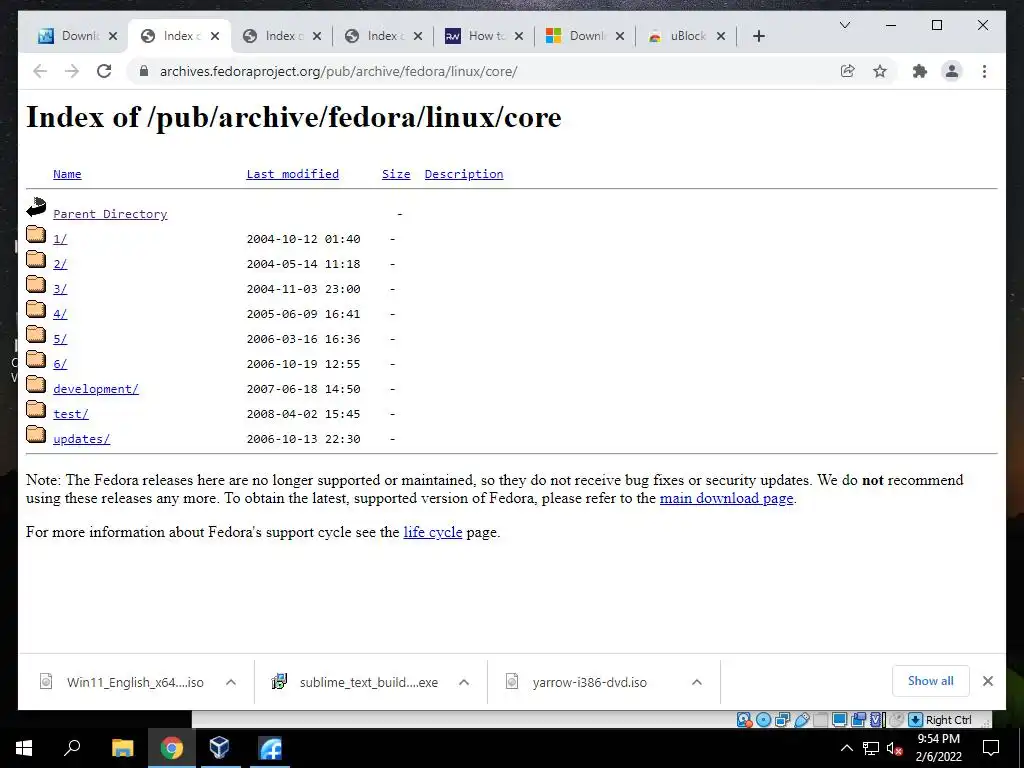Open Chrome's three-dot menu
This screenshot has height=768, width=1024.
click(984, 71)
